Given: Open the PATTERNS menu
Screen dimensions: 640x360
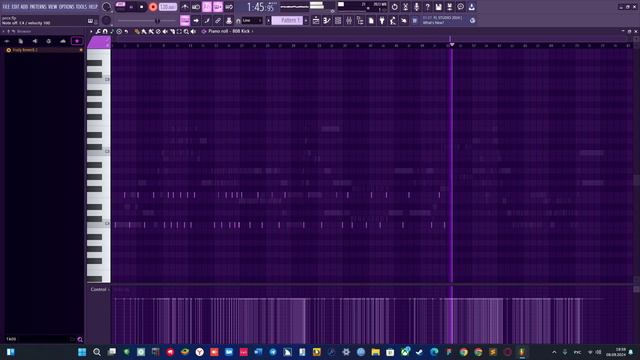Looking at the screenshot, I should pos(38,7).
